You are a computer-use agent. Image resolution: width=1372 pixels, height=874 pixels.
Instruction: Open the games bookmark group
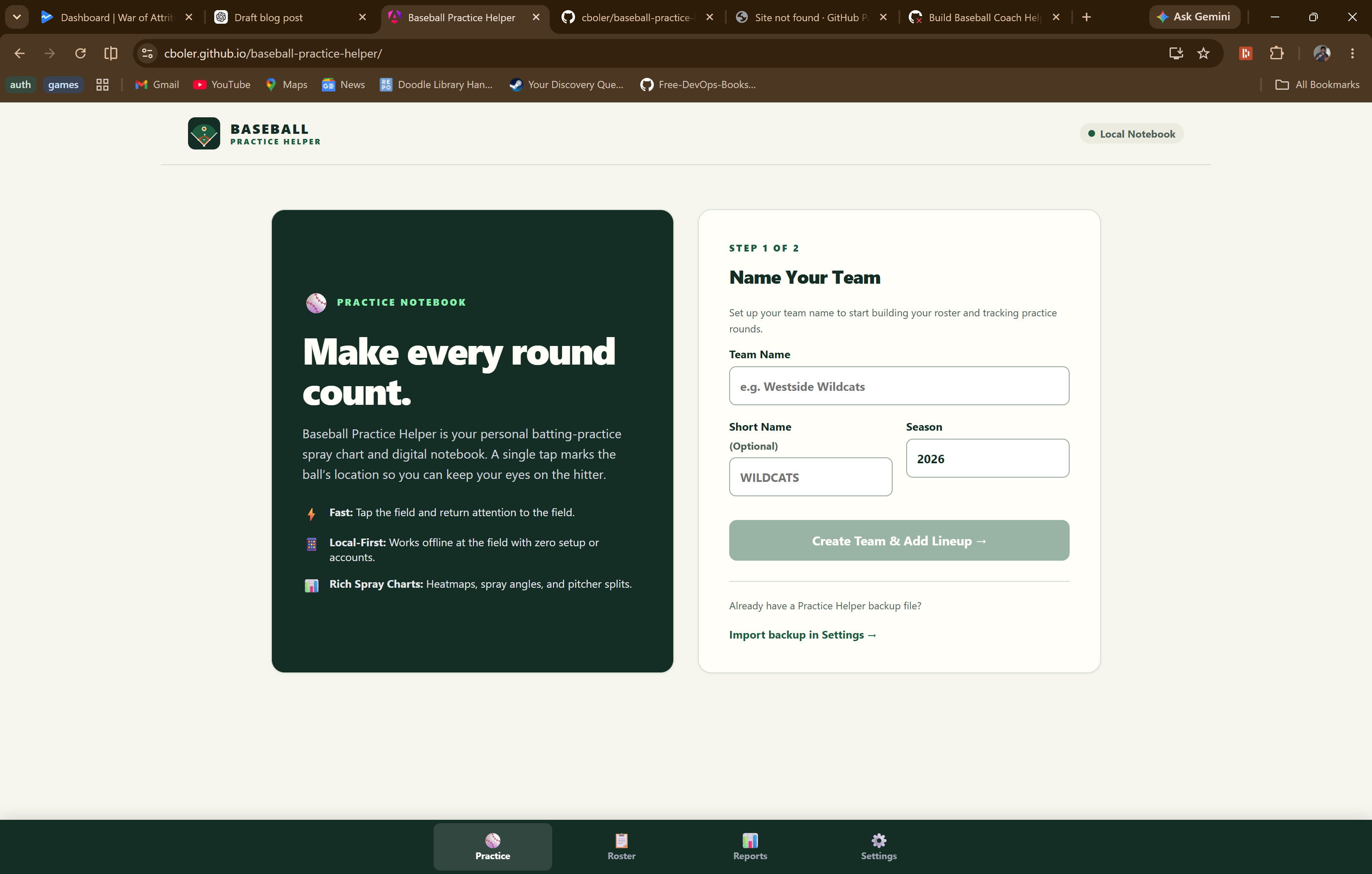(x=63, y=84)
